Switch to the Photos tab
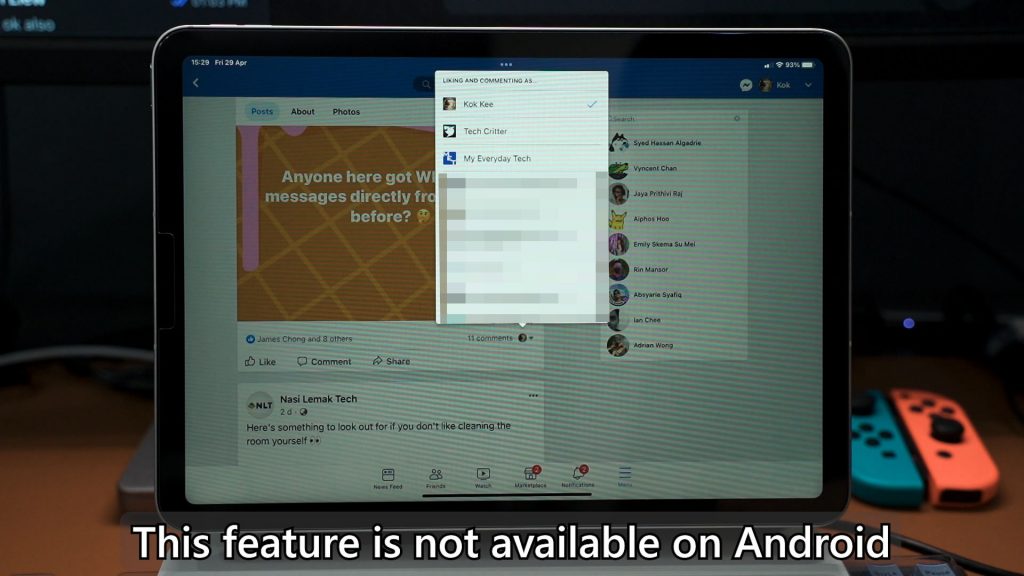Viewport: 1024px width, 576px height. [346, 112]
